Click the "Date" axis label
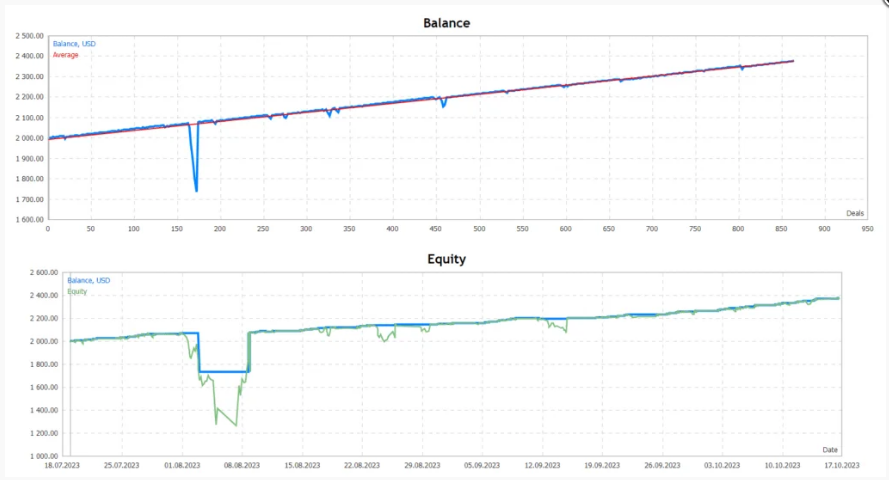 (x=830, y=450)
